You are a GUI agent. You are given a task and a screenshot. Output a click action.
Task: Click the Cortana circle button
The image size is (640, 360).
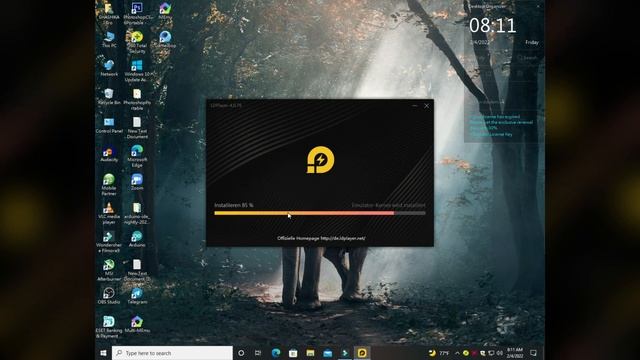pyautogui.click(x=241, y=353)
